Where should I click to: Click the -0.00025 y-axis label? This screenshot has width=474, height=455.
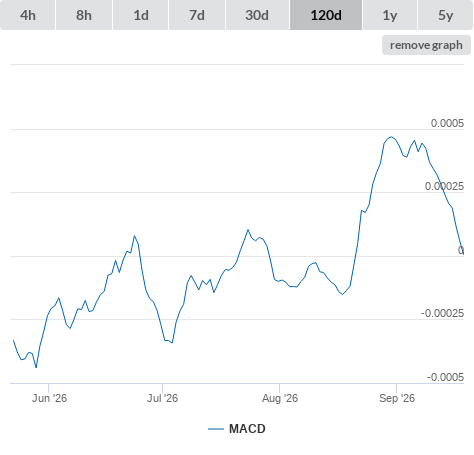pos(442,313)
